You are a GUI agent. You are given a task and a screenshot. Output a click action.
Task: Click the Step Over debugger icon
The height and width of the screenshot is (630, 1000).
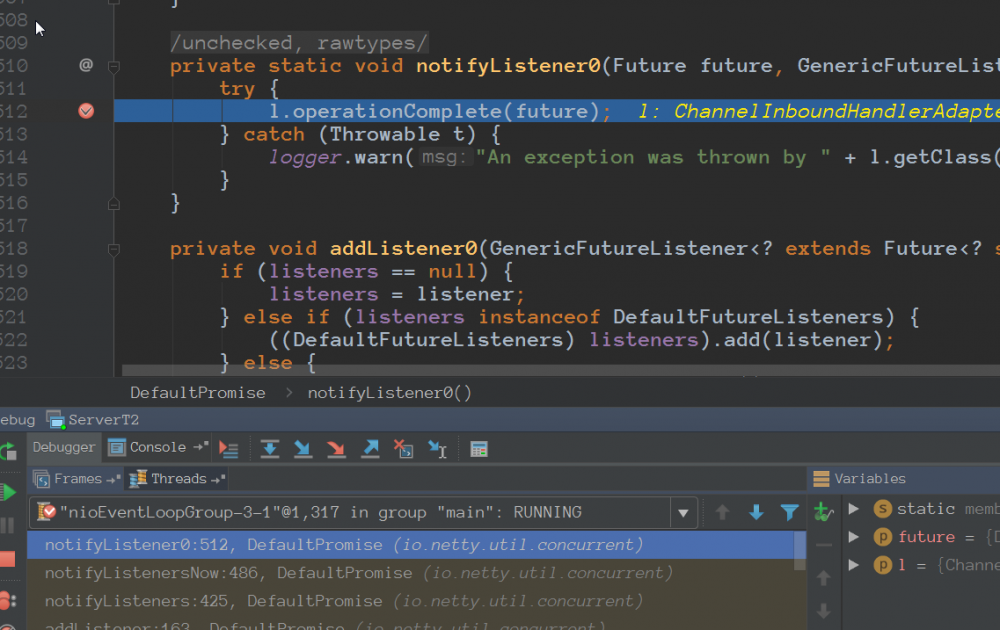tap(270, 449)
